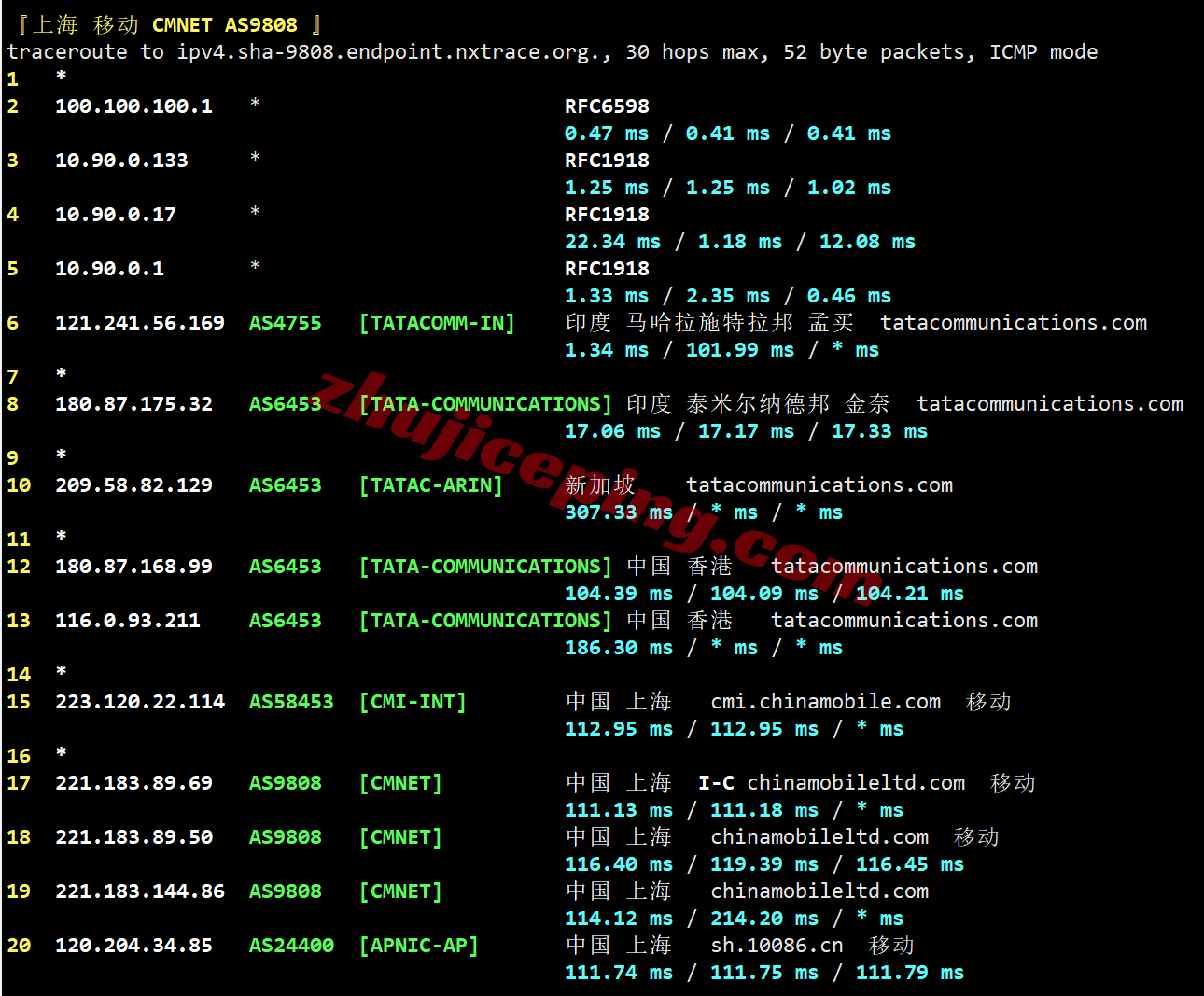Click AS24400 on hop 20
The height and width of the screenshot is (996, 1204).
[x=291, y=946]
